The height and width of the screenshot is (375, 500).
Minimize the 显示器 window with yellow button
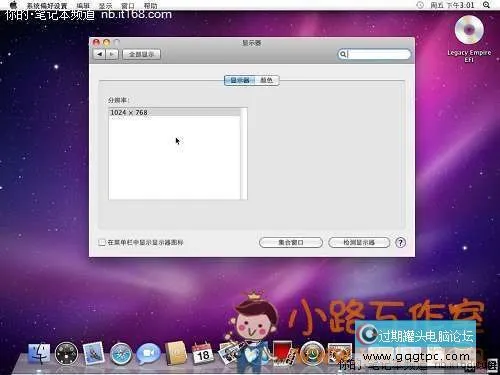pyautogui.click(x=107, y=43)
